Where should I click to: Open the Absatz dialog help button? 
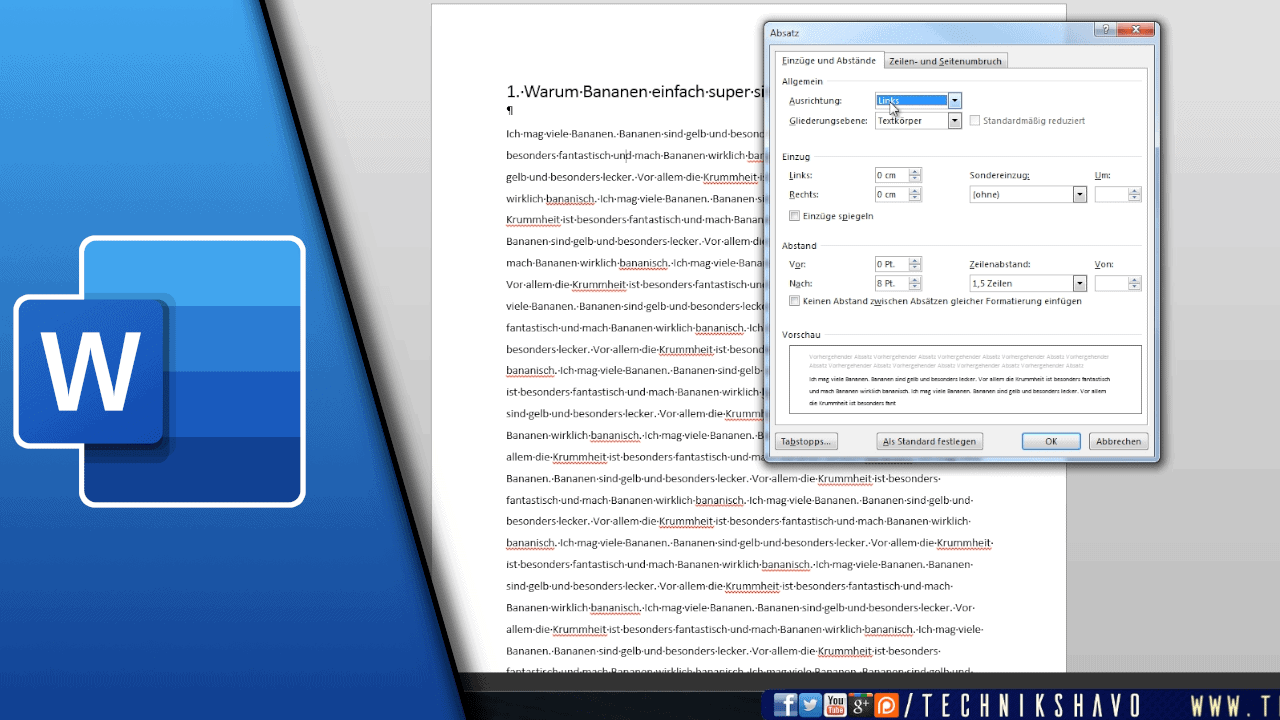[1106, 30]
